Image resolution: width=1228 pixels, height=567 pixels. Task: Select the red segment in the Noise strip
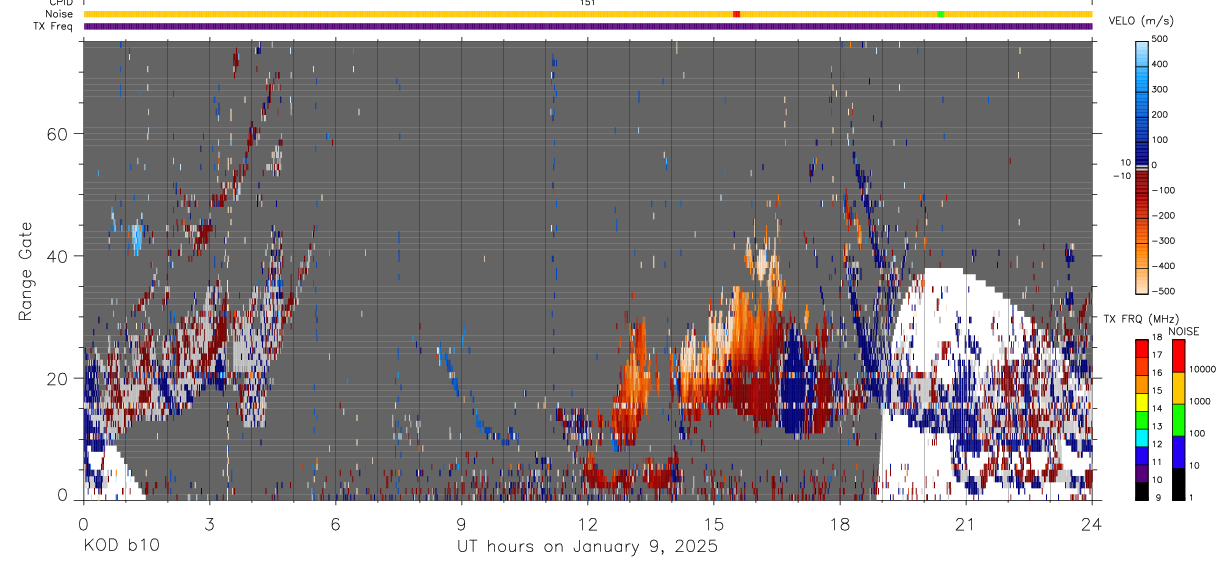[x=736, y=14]
